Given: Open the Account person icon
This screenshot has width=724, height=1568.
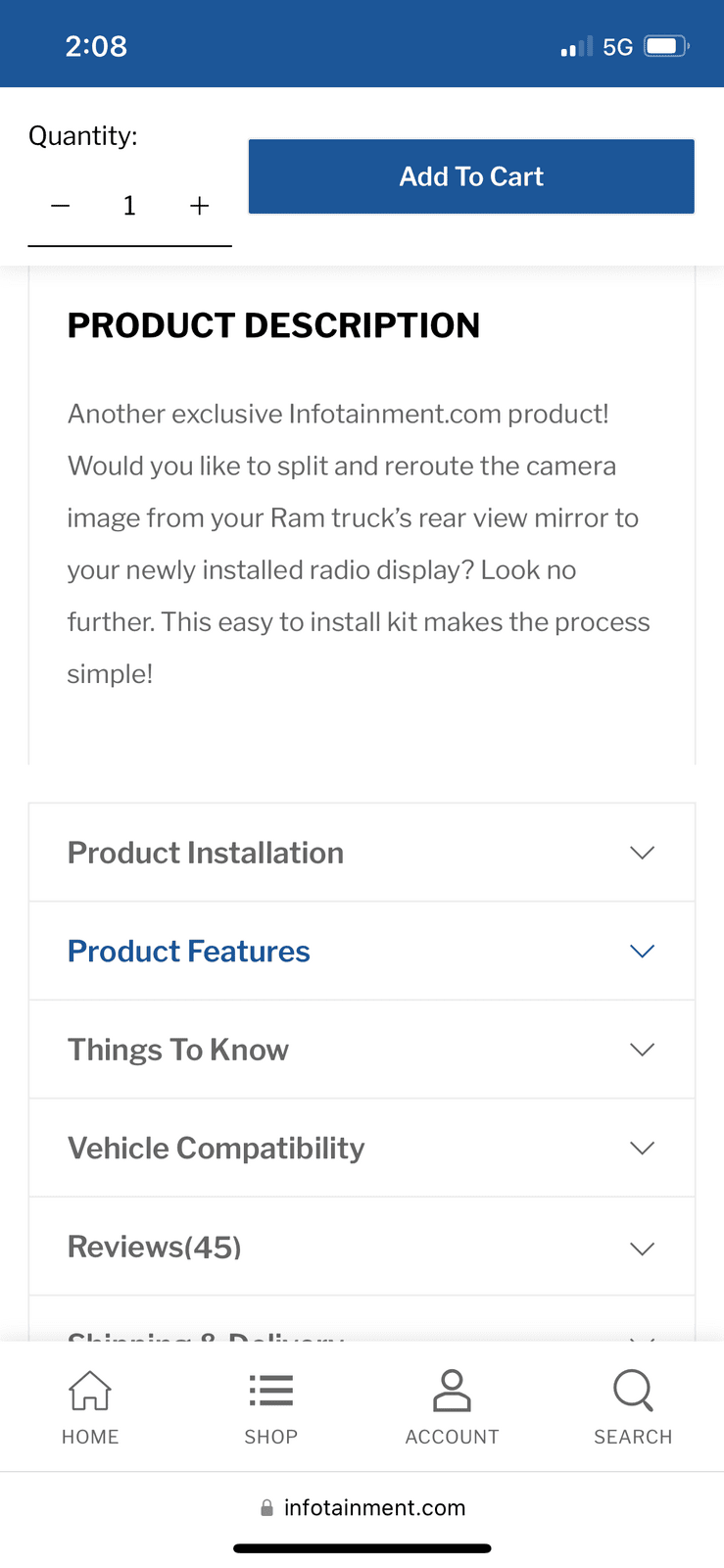Looking at the screenshot, I should pos(452,1391).
